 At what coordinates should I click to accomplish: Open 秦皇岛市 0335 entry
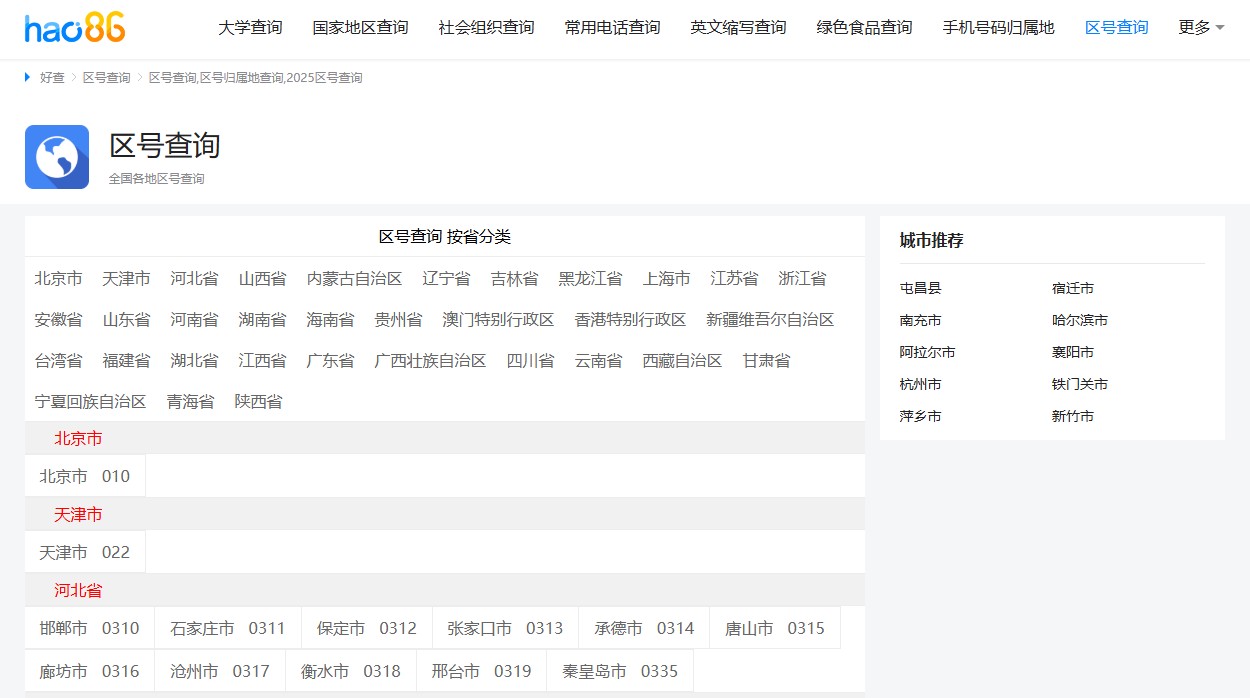click(620, 671)
